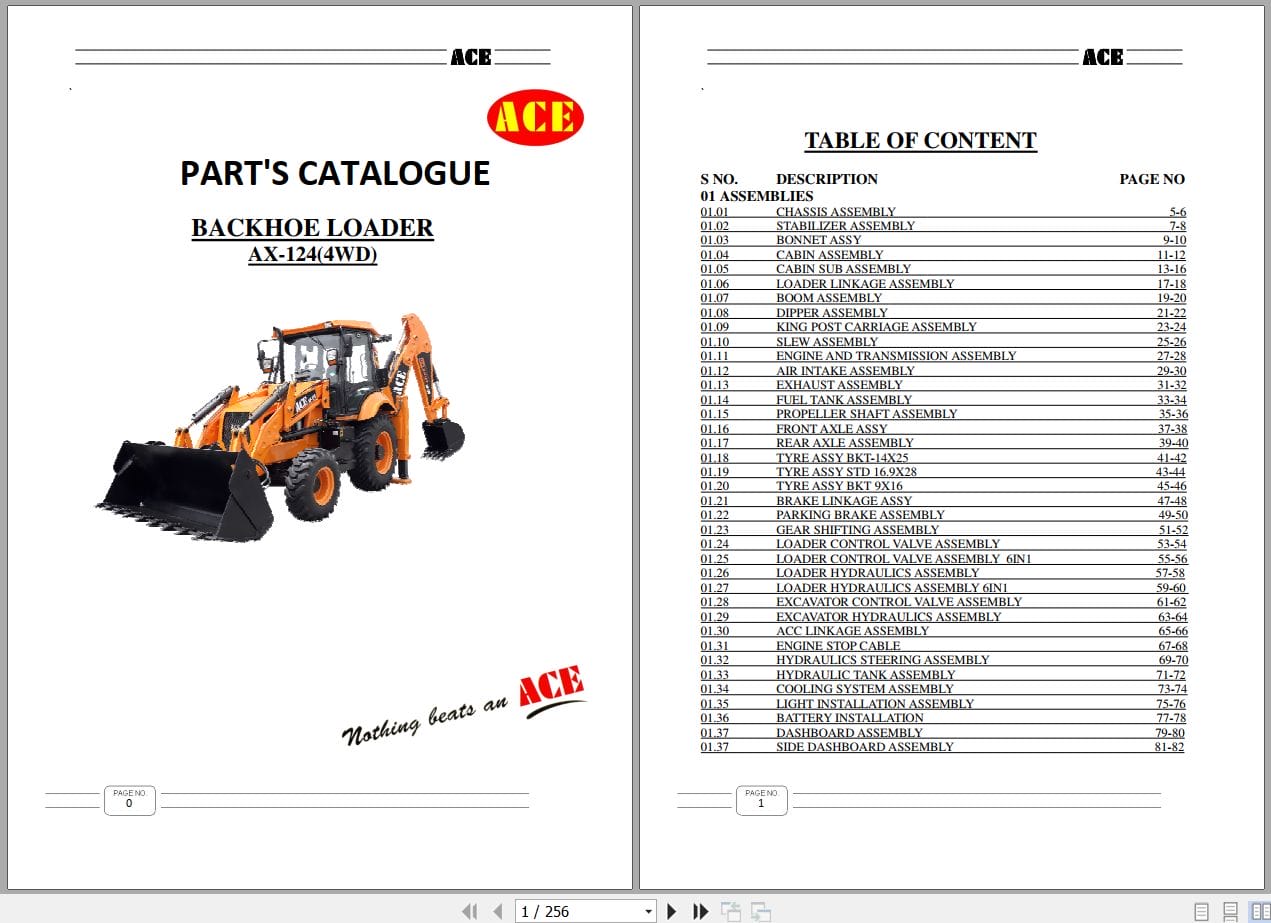Click serial number 01.04 in contents
The width and height of the screenshot is (1271, 923).
click(714, 255)
